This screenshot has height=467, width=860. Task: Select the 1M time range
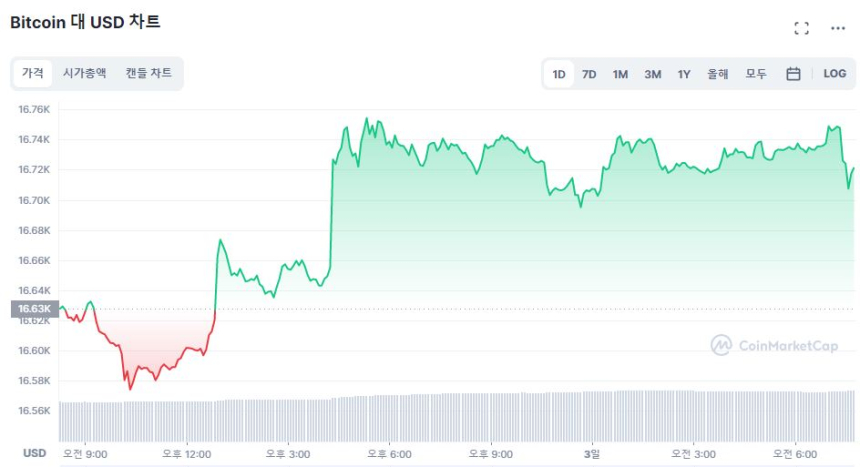pyautogui.click(x=620, y=74)
